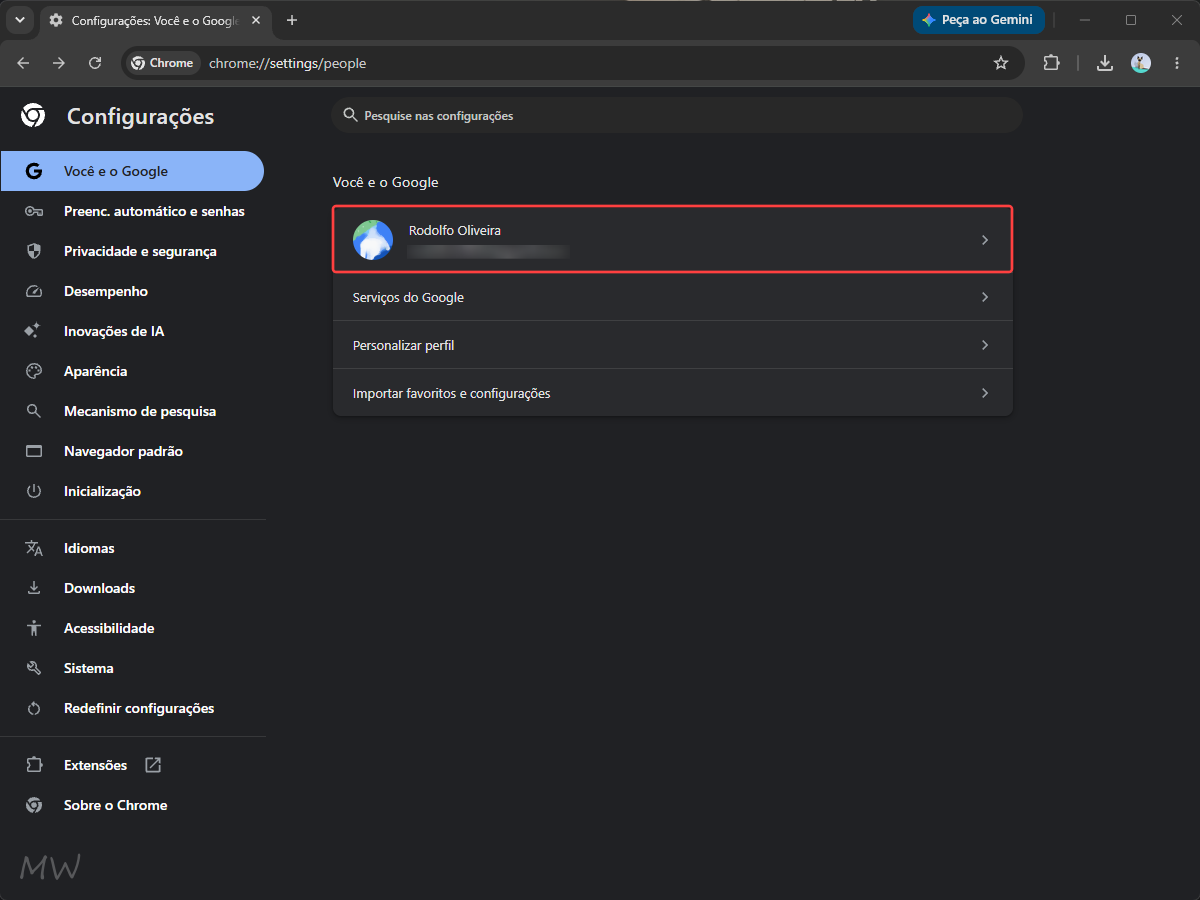Image resolution: width=1200 pixels, height=900 pixels.
Task: Click the Rodolfo Oliveira profile picture
Action: coord(373,240)
